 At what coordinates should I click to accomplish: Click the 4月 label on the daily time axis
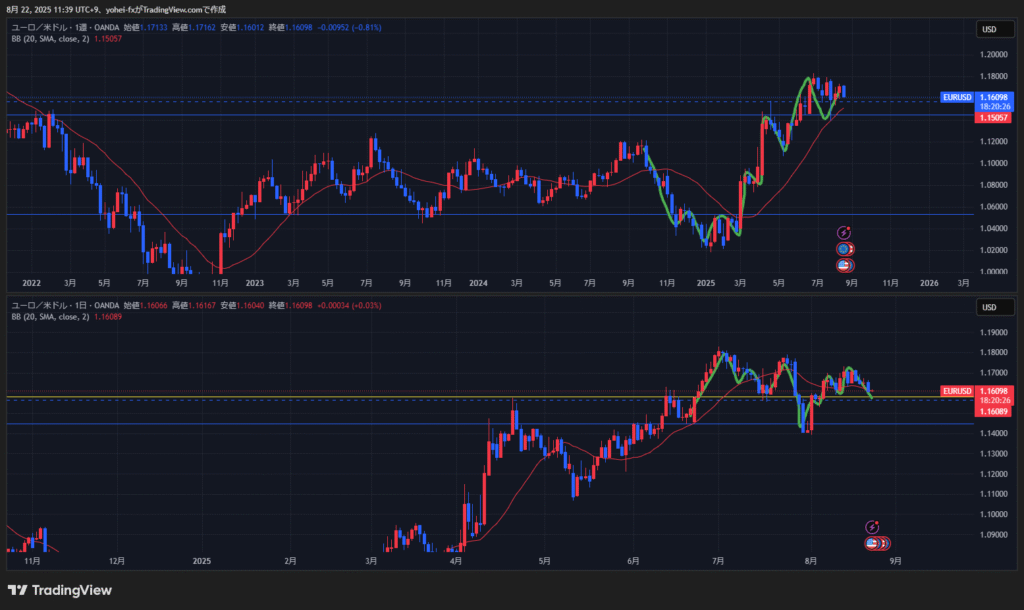(x=456, y=561)
